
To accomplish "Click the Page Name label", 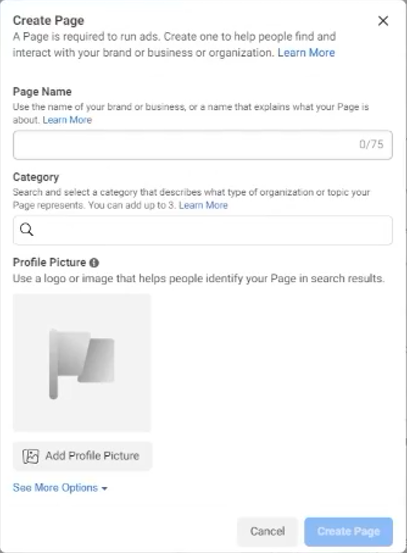I will (x=42, y=92).
